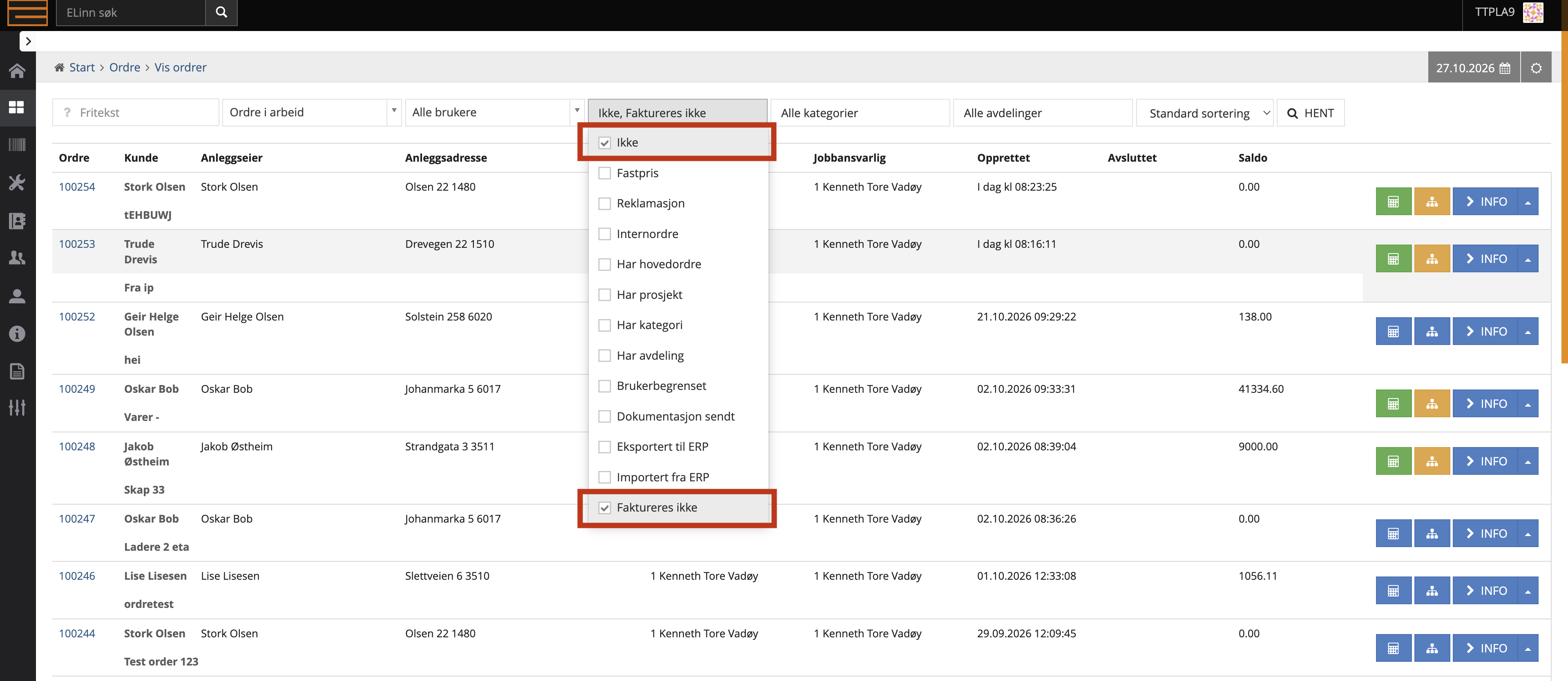Viewport: 1568px width, 681px height.
Task: Check Har hovedordre filter
Action: (604, 265)
